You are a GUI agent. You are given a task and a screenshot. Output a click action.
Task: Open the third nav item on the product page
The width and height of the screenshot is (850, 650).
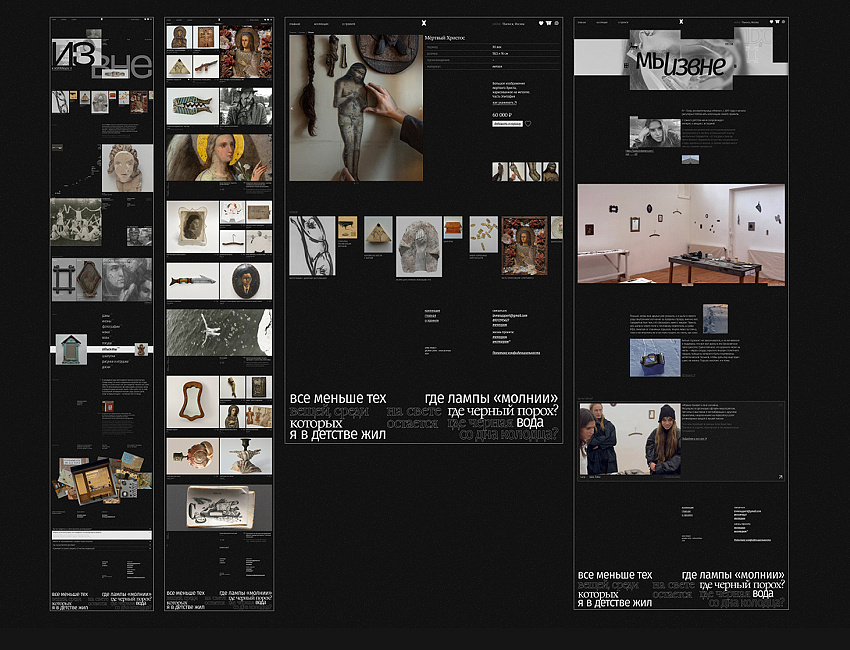(x=349, y=24)
